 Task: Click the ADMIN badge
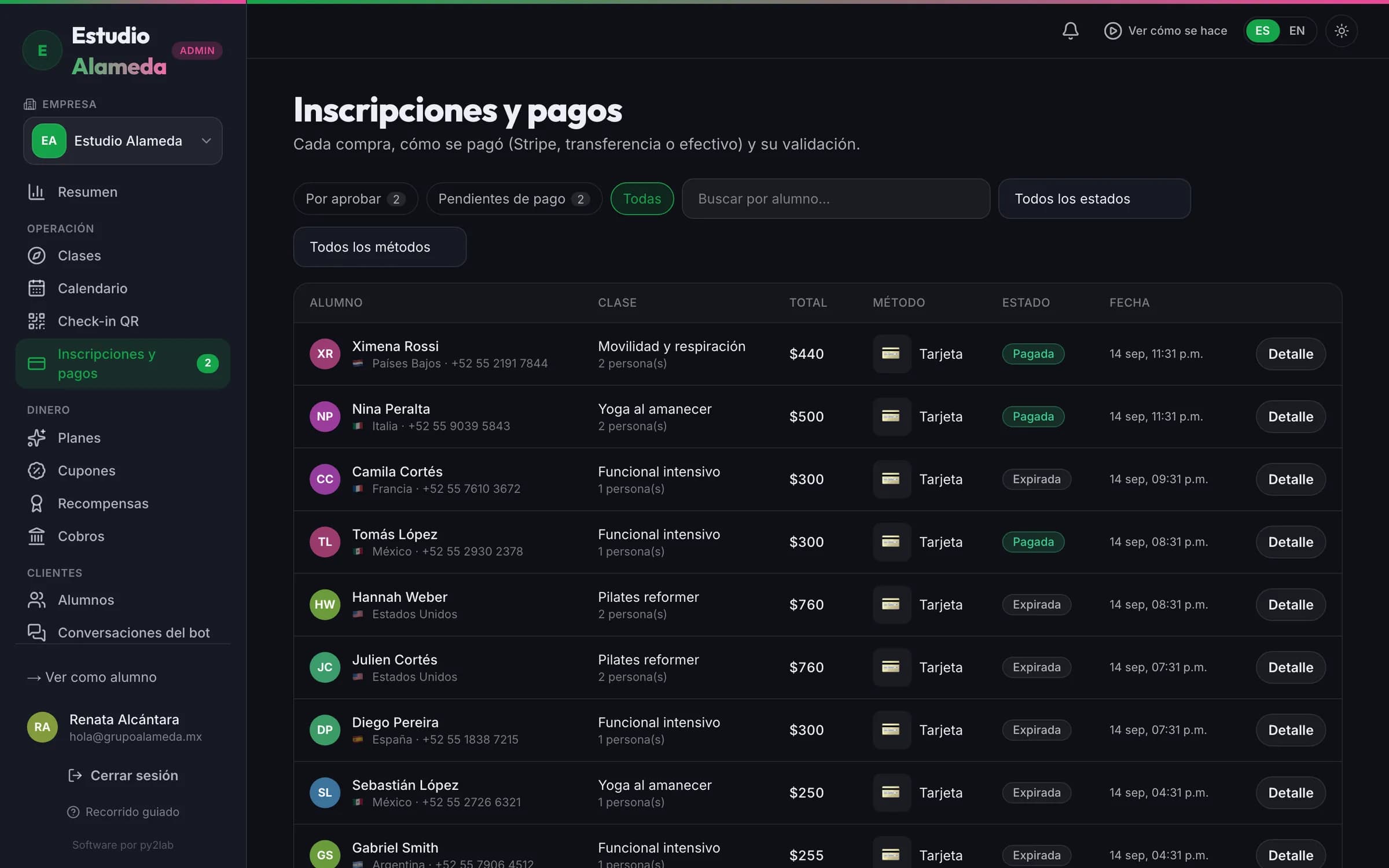pos(197,50)
